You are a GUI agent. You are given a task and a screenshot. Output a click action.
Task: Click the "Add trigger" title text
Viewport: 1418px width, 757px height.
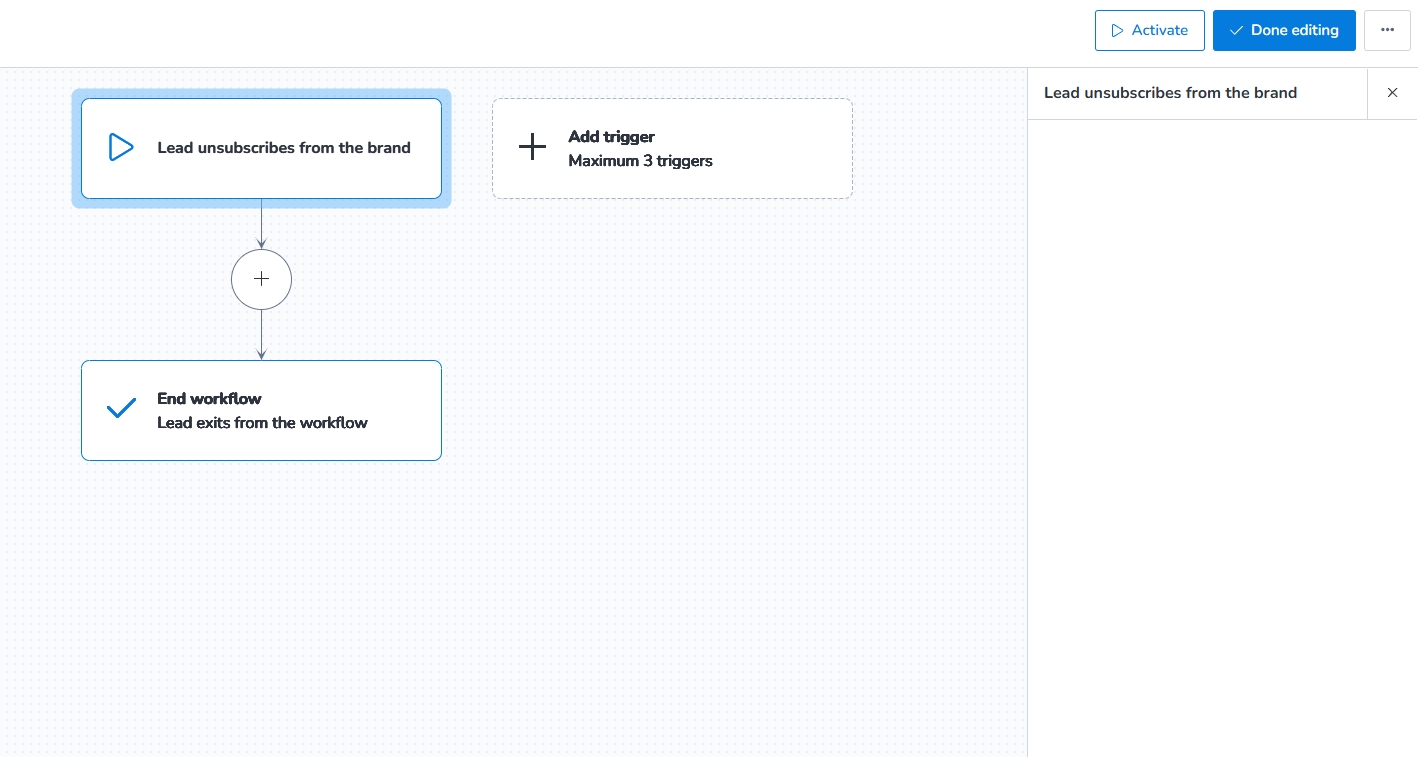[611, 137]
